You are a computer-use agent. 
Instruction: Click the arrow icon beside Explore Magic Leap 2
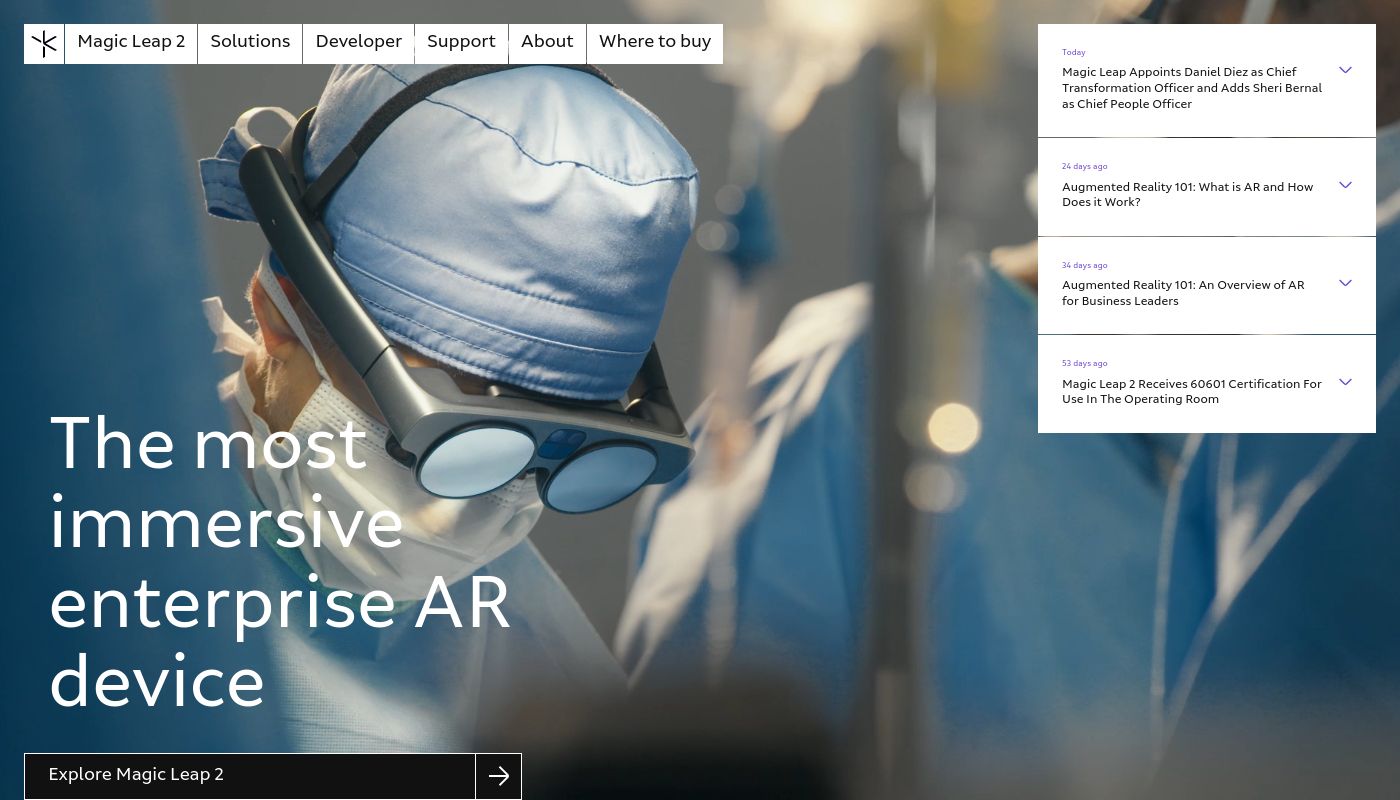[498, 776]
